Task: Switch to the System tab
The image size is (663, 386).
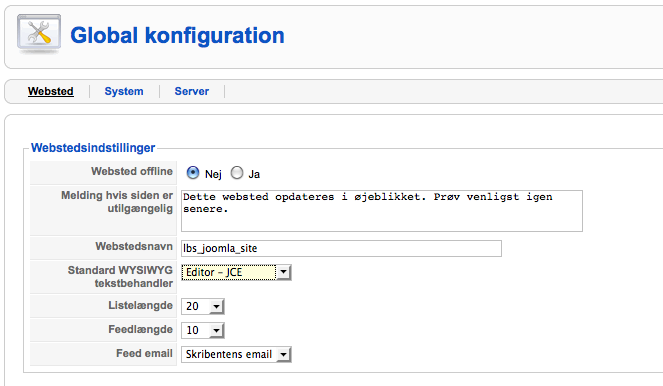Action: pos(124,91)
